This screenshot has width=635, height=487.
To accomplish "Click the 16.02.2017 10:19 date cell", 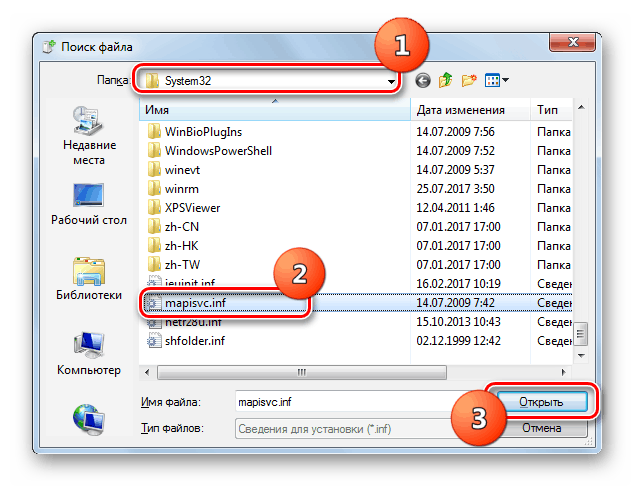I will click(x=458, y=284).
